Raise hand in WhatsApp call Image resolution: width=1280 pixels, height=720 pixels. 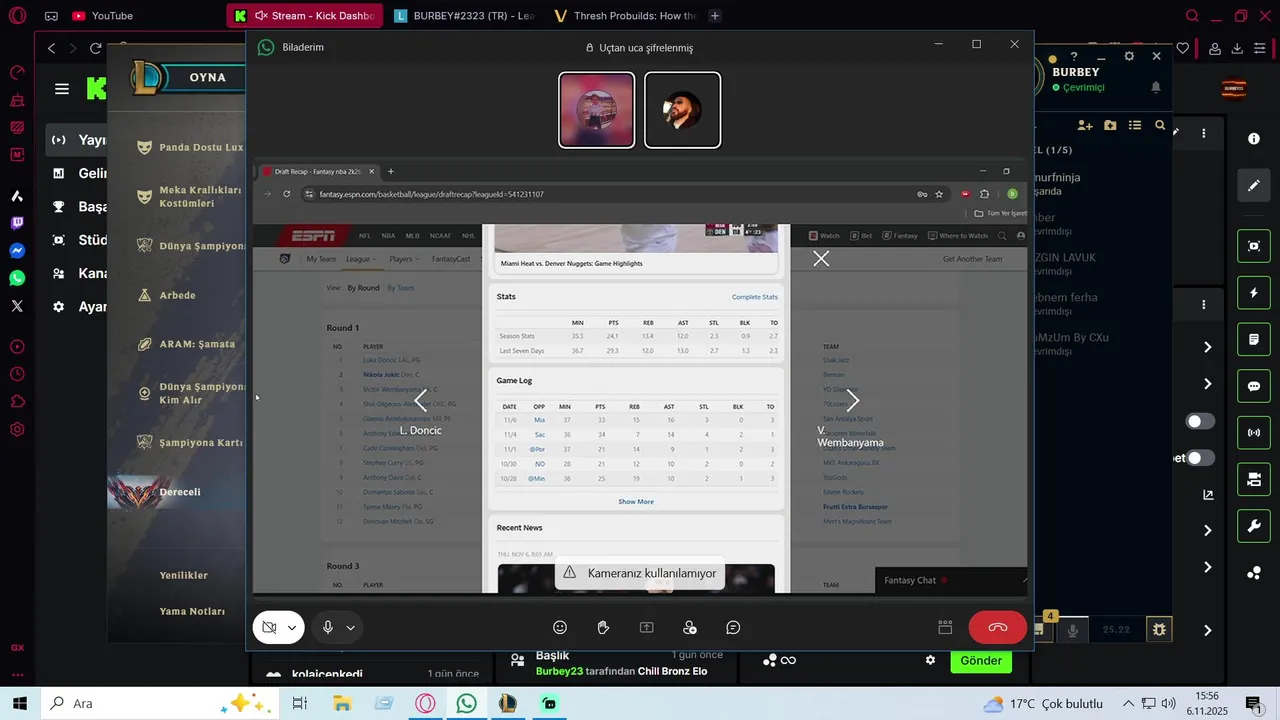(x=603, y=628)
